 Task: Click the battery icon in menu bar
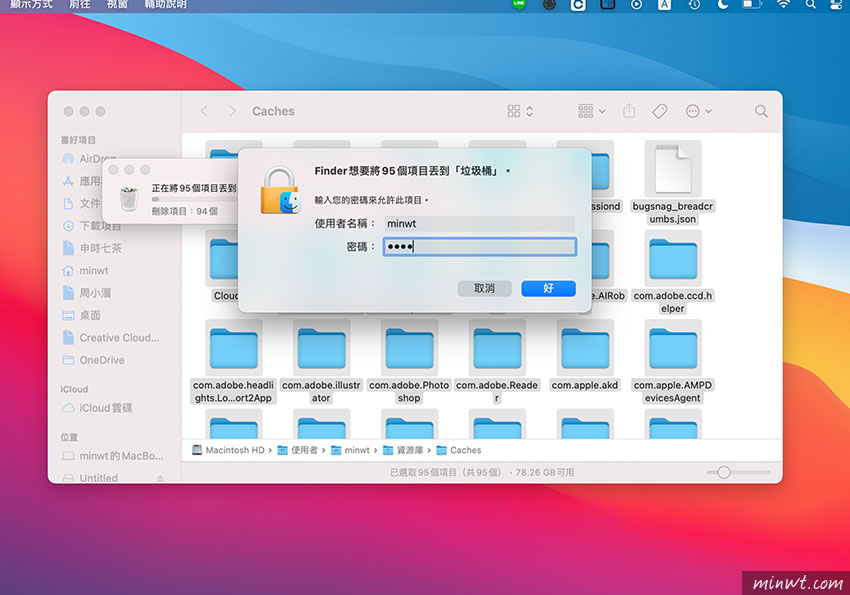click(752, 4)
